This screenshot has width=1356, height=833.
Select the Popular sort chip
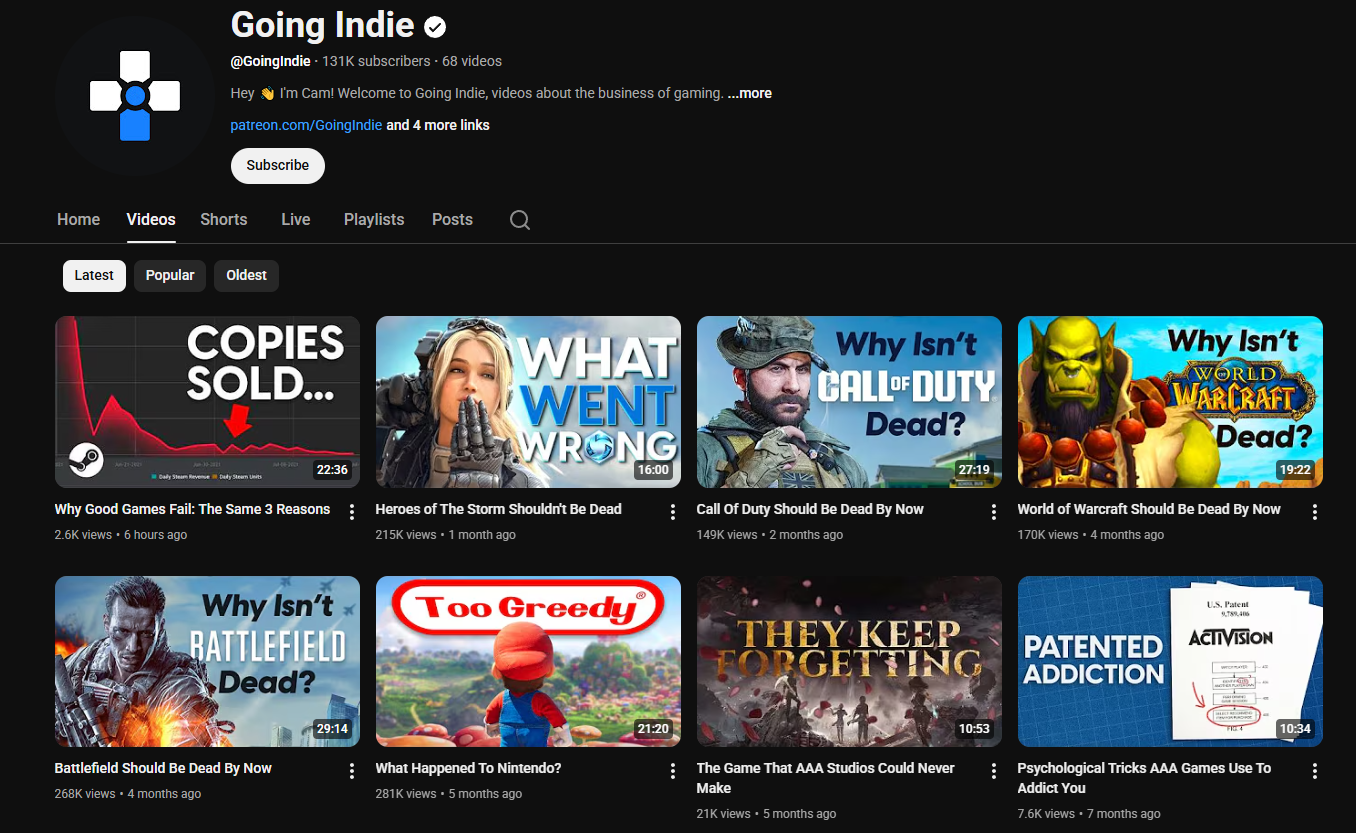(170, 276)
